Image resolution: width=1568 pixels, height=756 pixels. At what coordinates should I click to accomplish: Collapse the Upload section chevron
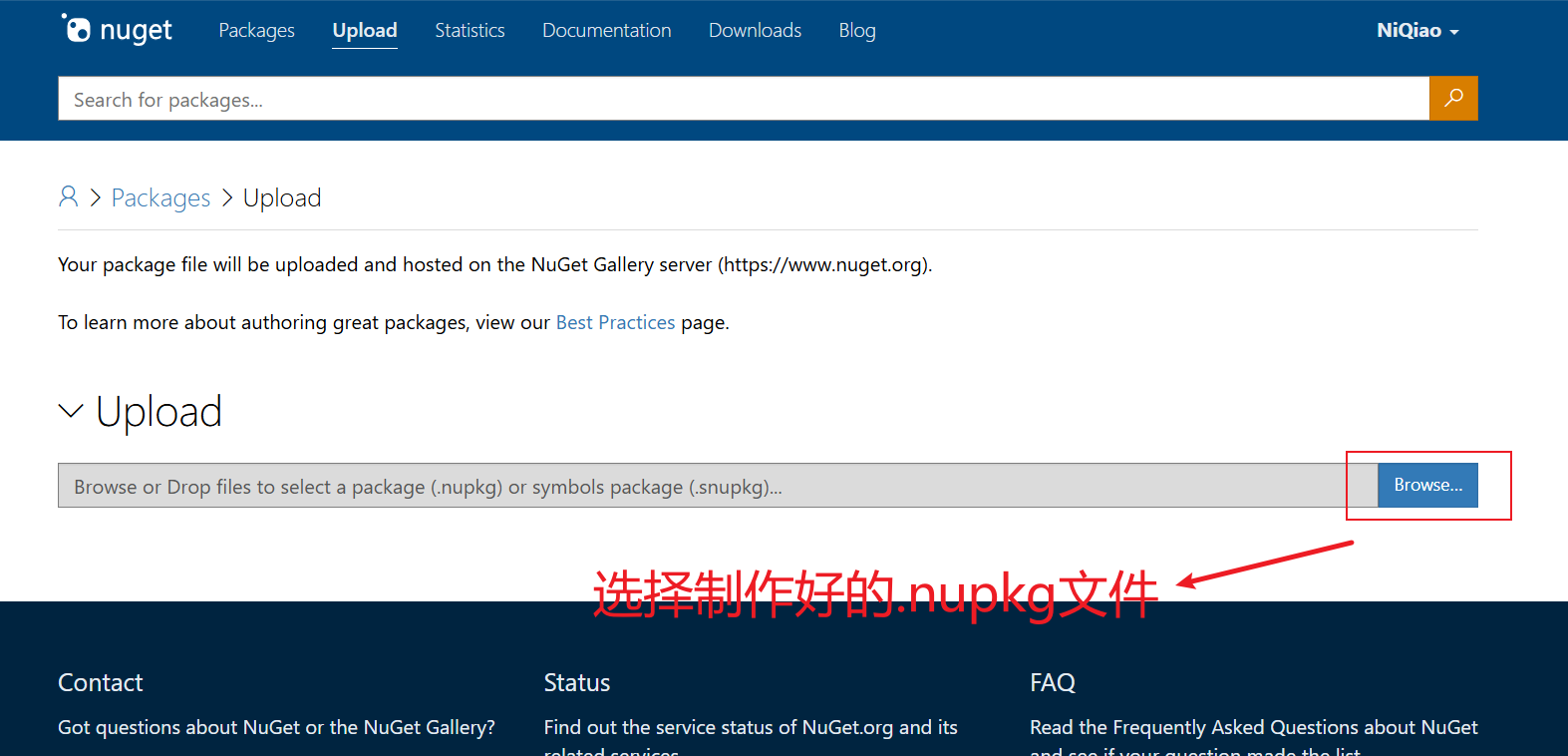click(71, 411)
